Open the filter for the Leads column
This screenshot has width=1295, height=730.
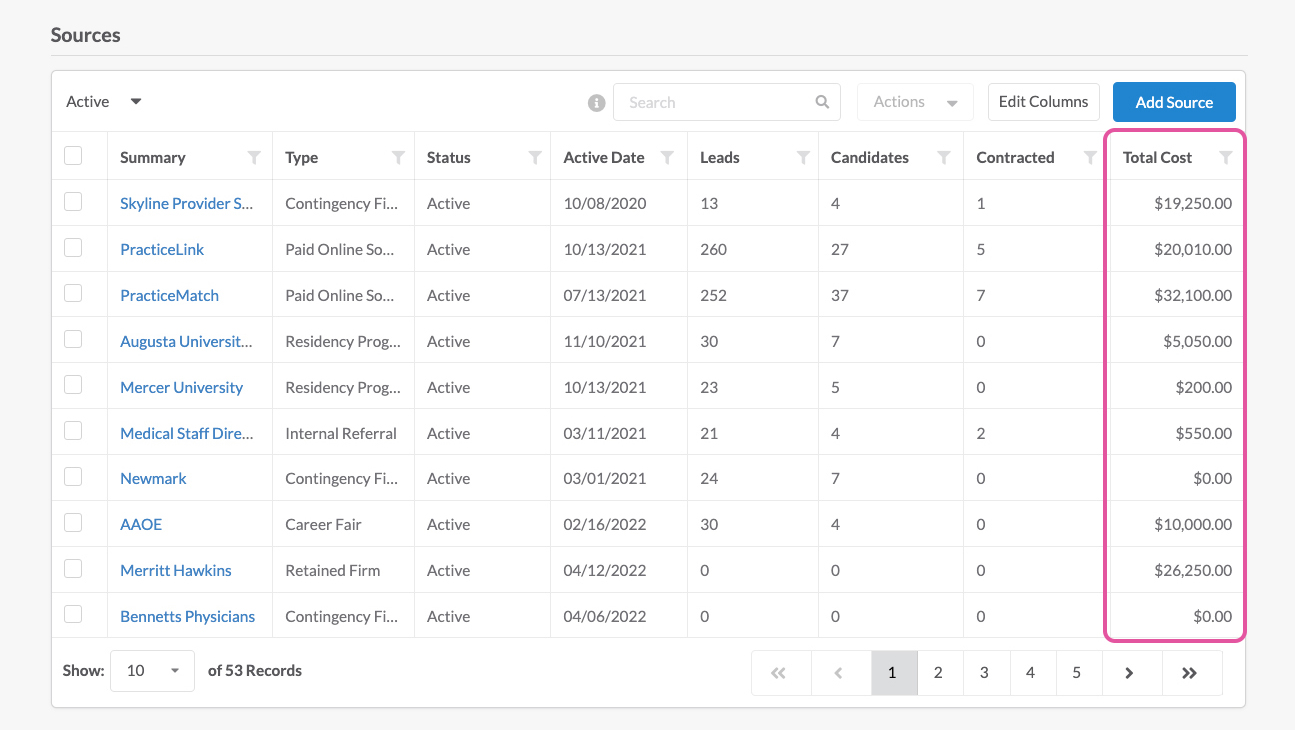[803, 157]
